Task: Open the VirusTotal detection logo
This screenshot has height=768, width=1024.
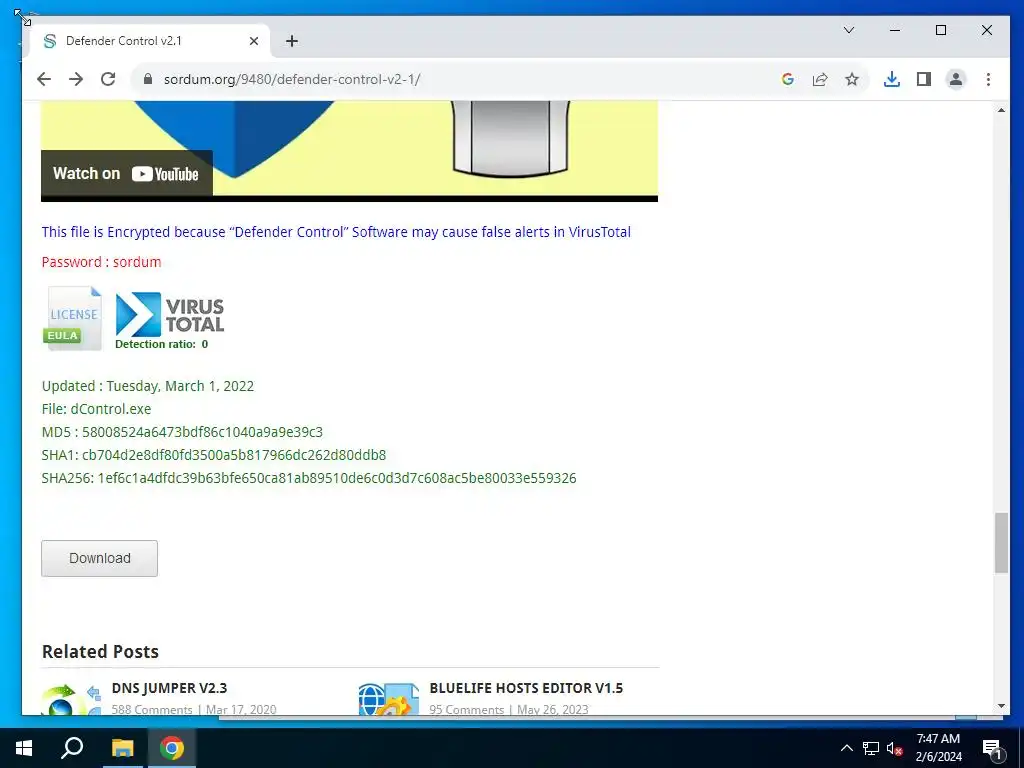Action: click(169, 320)
